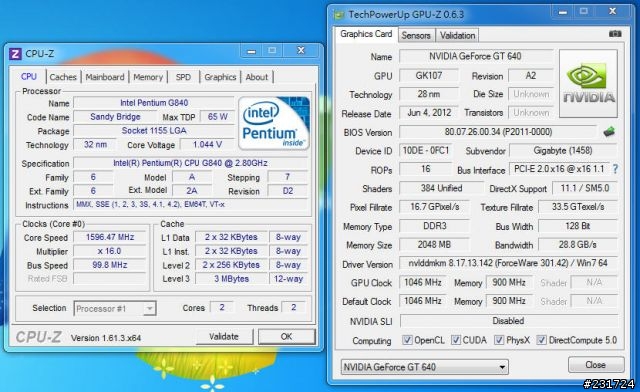Click the Intel Pentium inside logo

[x=274, y=123]
